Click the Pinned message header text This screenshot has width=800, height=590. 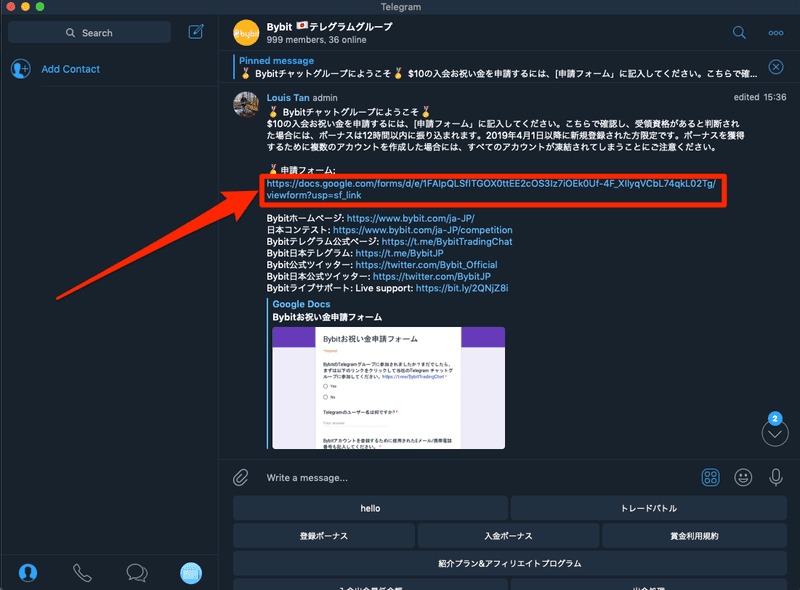pos(277,61)
